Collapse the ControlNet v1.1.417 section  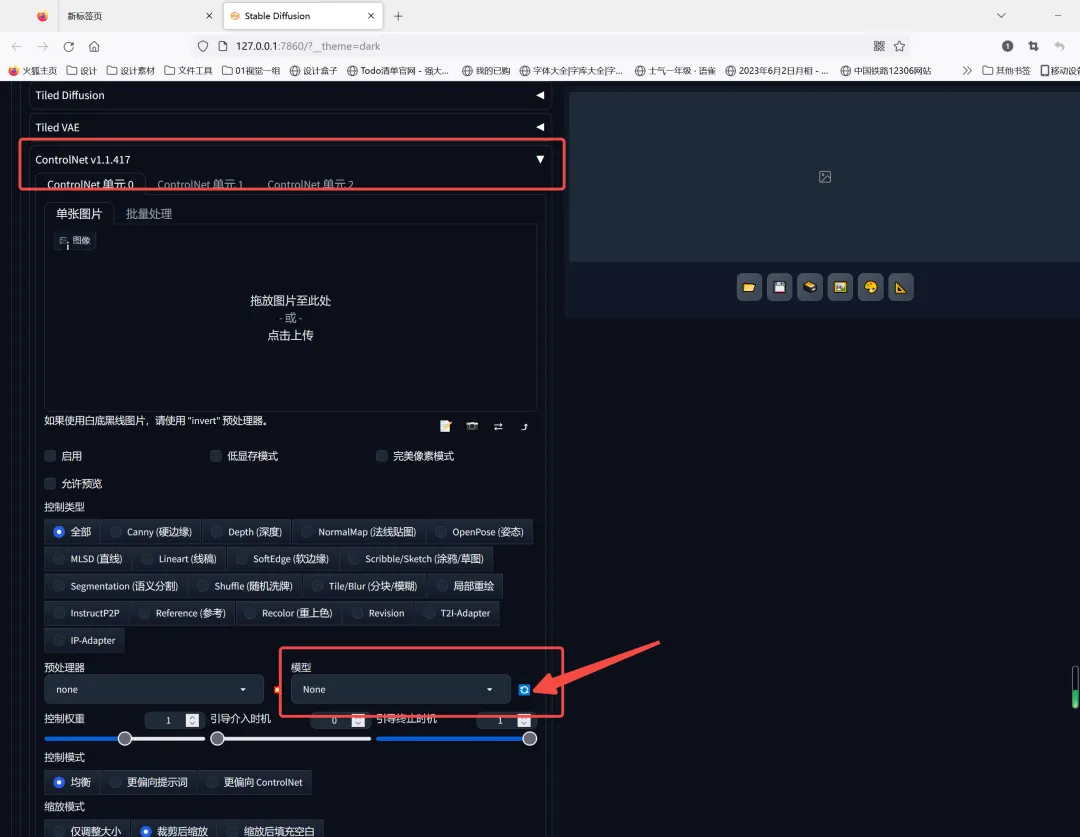[x=289, y=159]
